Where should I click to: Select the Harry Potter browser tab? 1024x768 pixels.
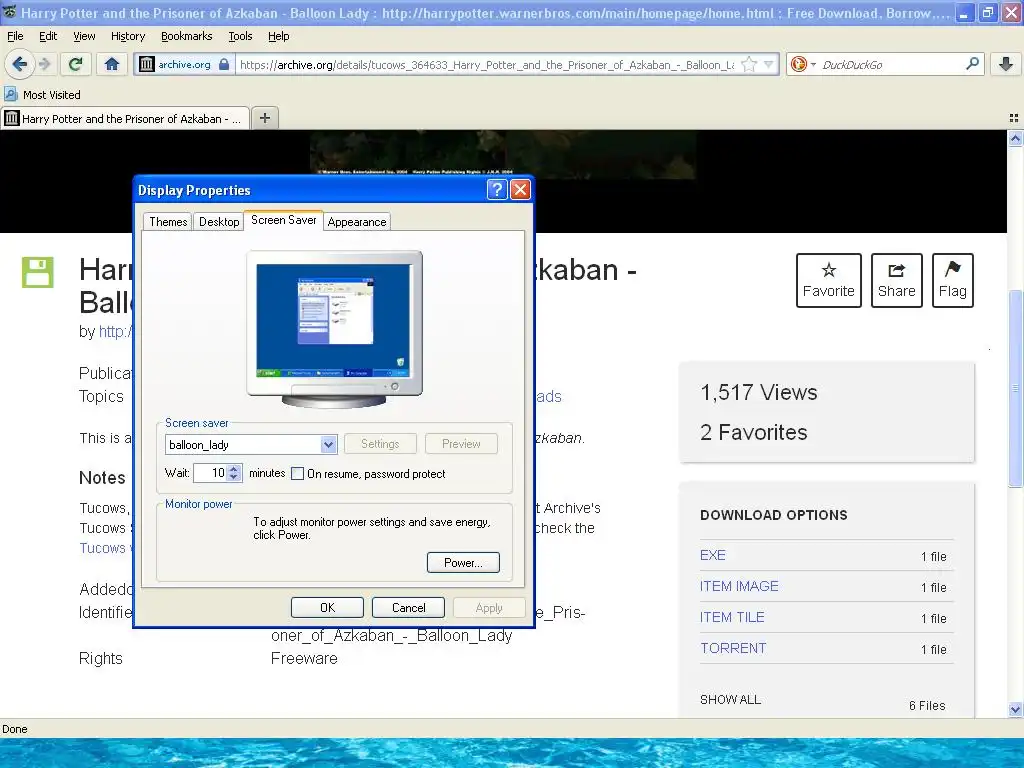click(125, 118)
